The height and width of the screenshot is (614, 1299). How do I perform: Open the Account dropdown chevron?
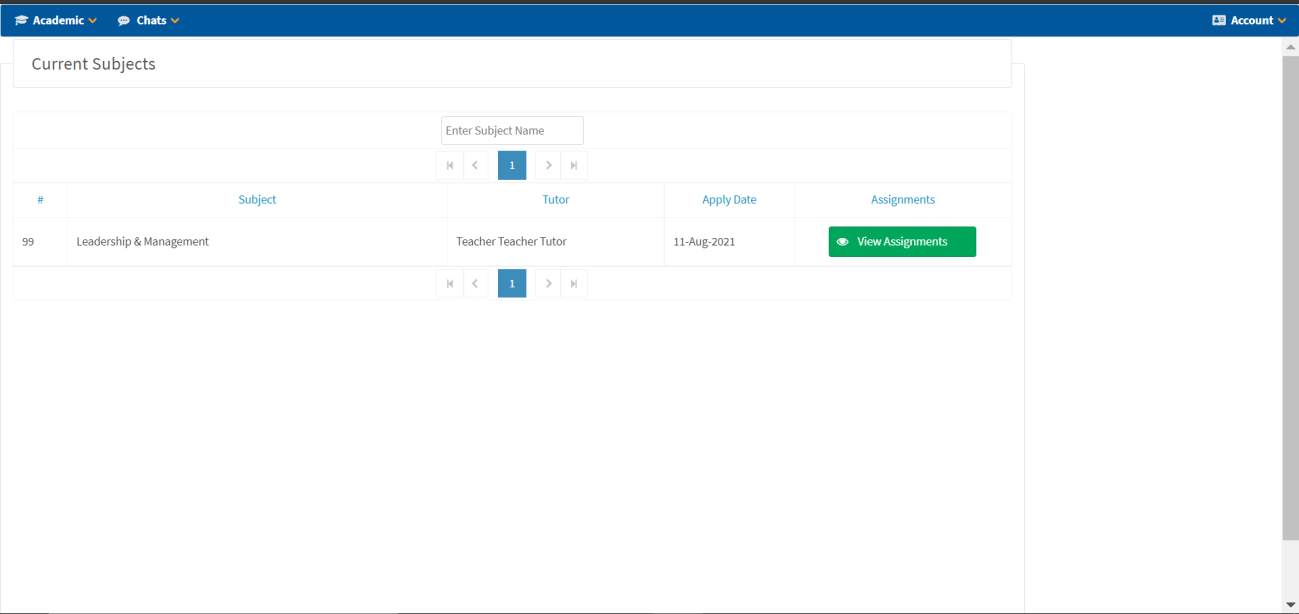1282,21
